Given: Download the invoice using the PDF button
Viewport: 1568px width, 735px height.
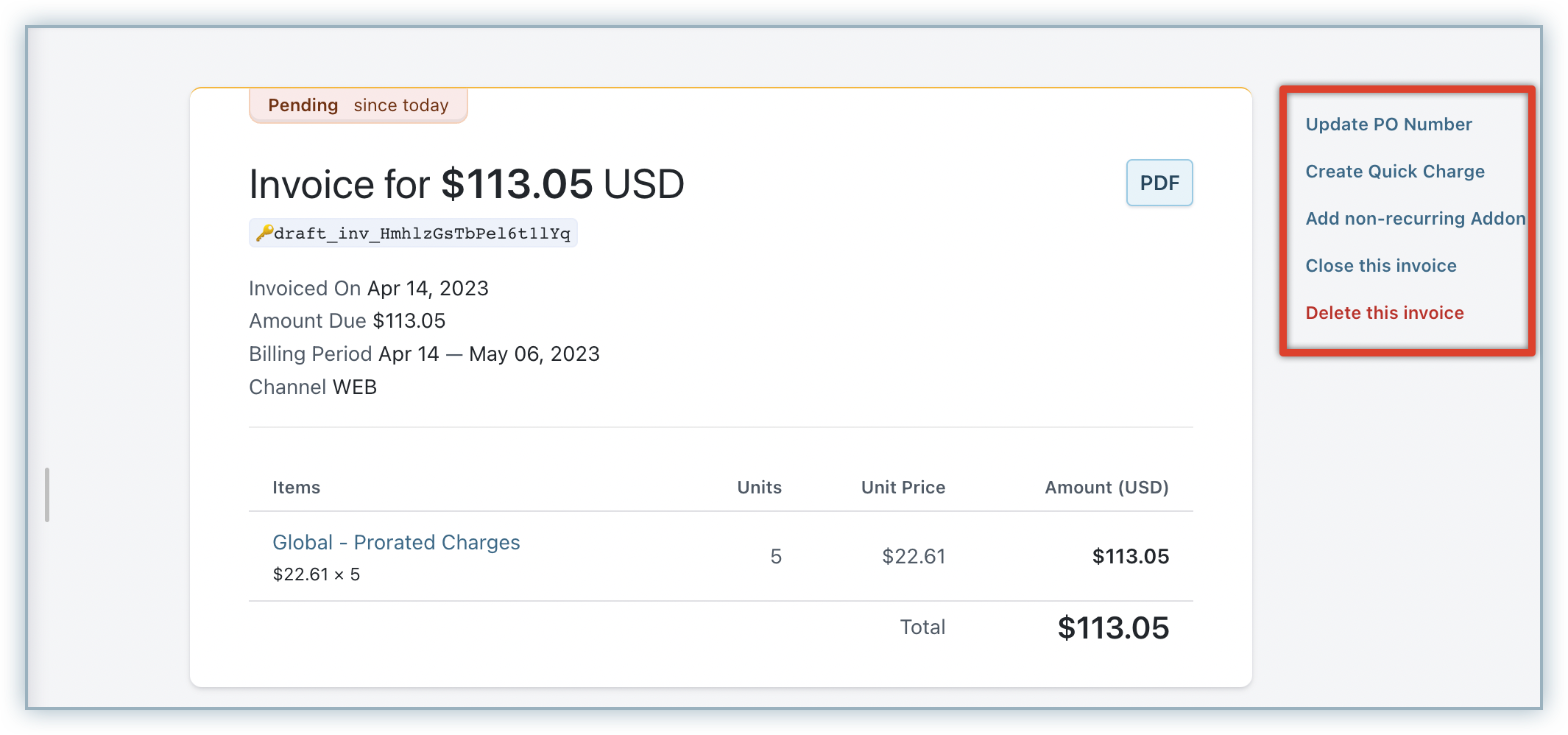Looking at the screenshot, I should tap(1159, 183).
